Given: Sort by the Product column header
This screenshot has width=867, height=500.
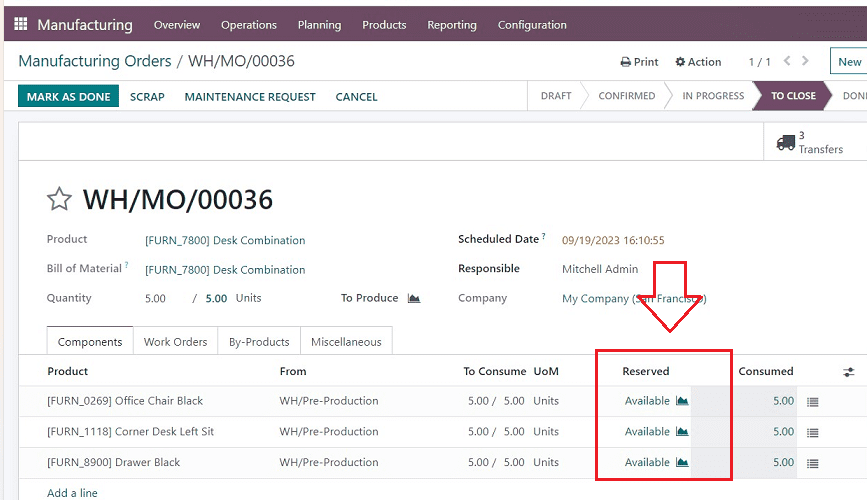Looking at the screenshot, I should [x=67, y=371].
